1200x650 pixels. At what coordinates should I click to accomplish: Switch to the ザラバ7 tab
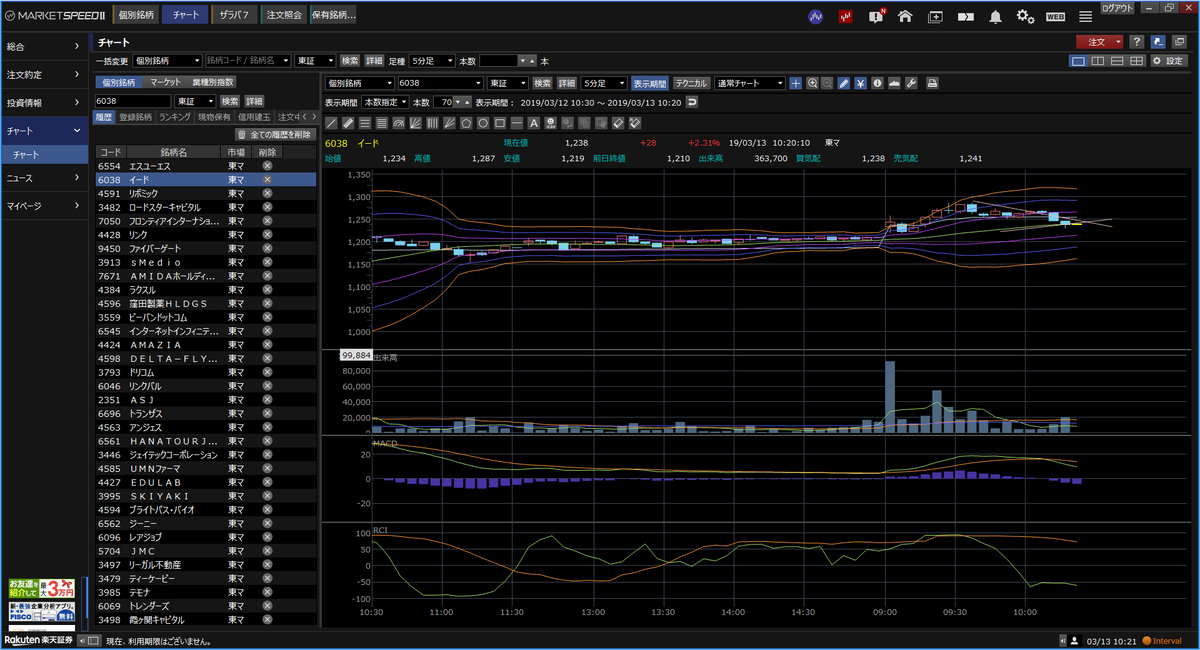tap(236, 16)
